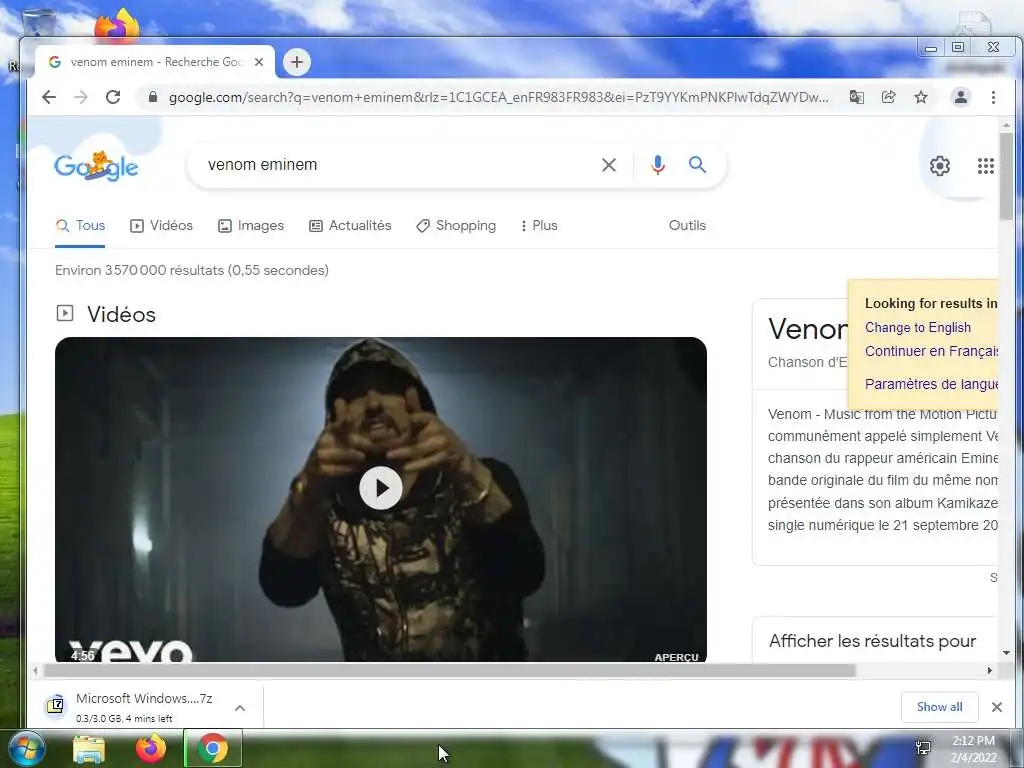Screen dimensions: 1024x768
Task: Close the 'venom eminem' browser tab
Action: [259, 62]
